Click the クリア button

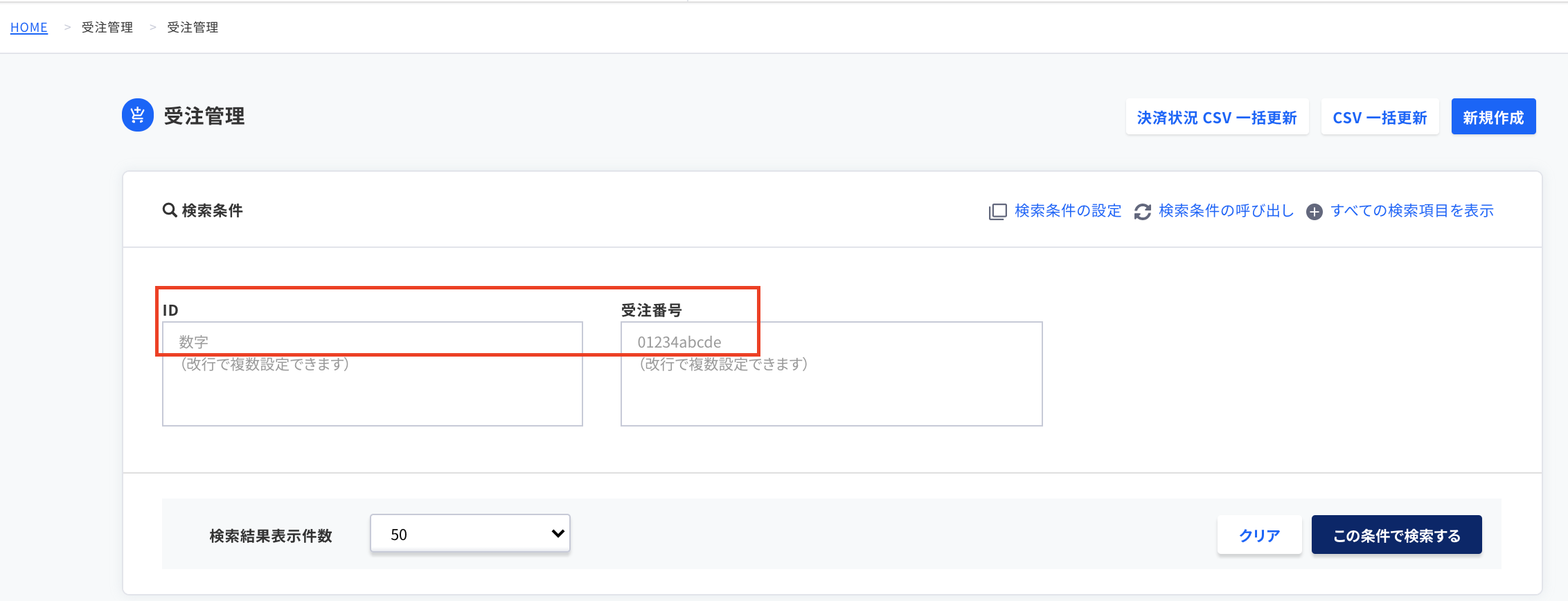point(1259,535)
